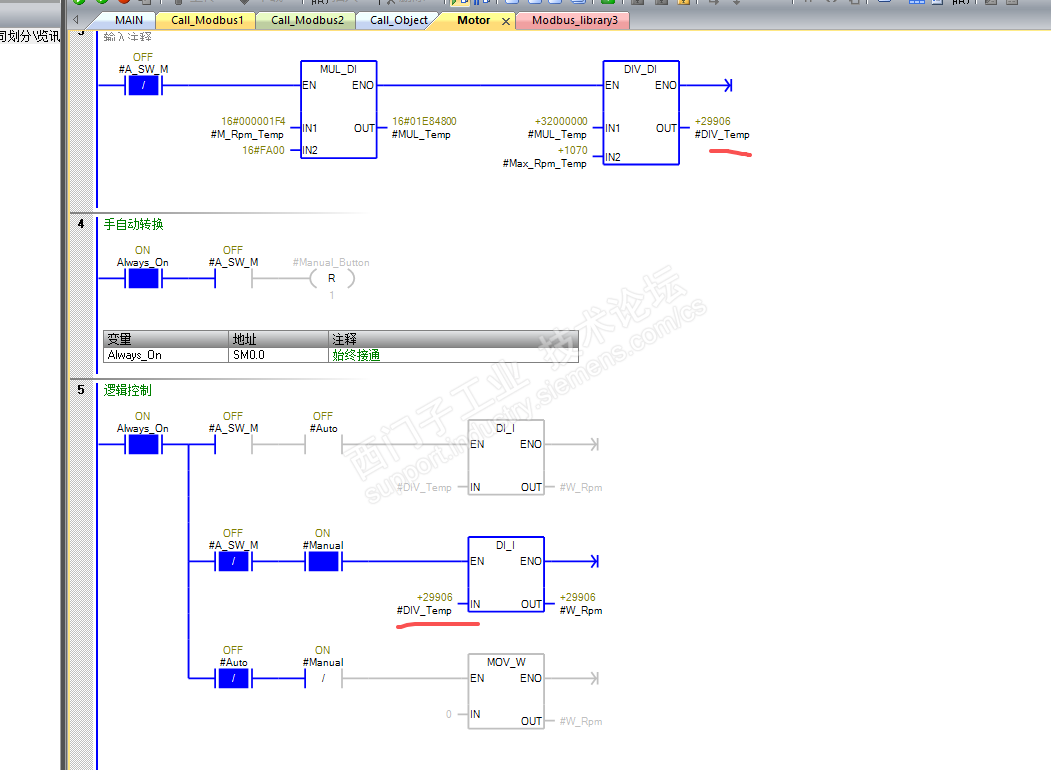Click ENO arrow of the active DI_I
This screenshot has width=1051, height=770.
(593, 562)
